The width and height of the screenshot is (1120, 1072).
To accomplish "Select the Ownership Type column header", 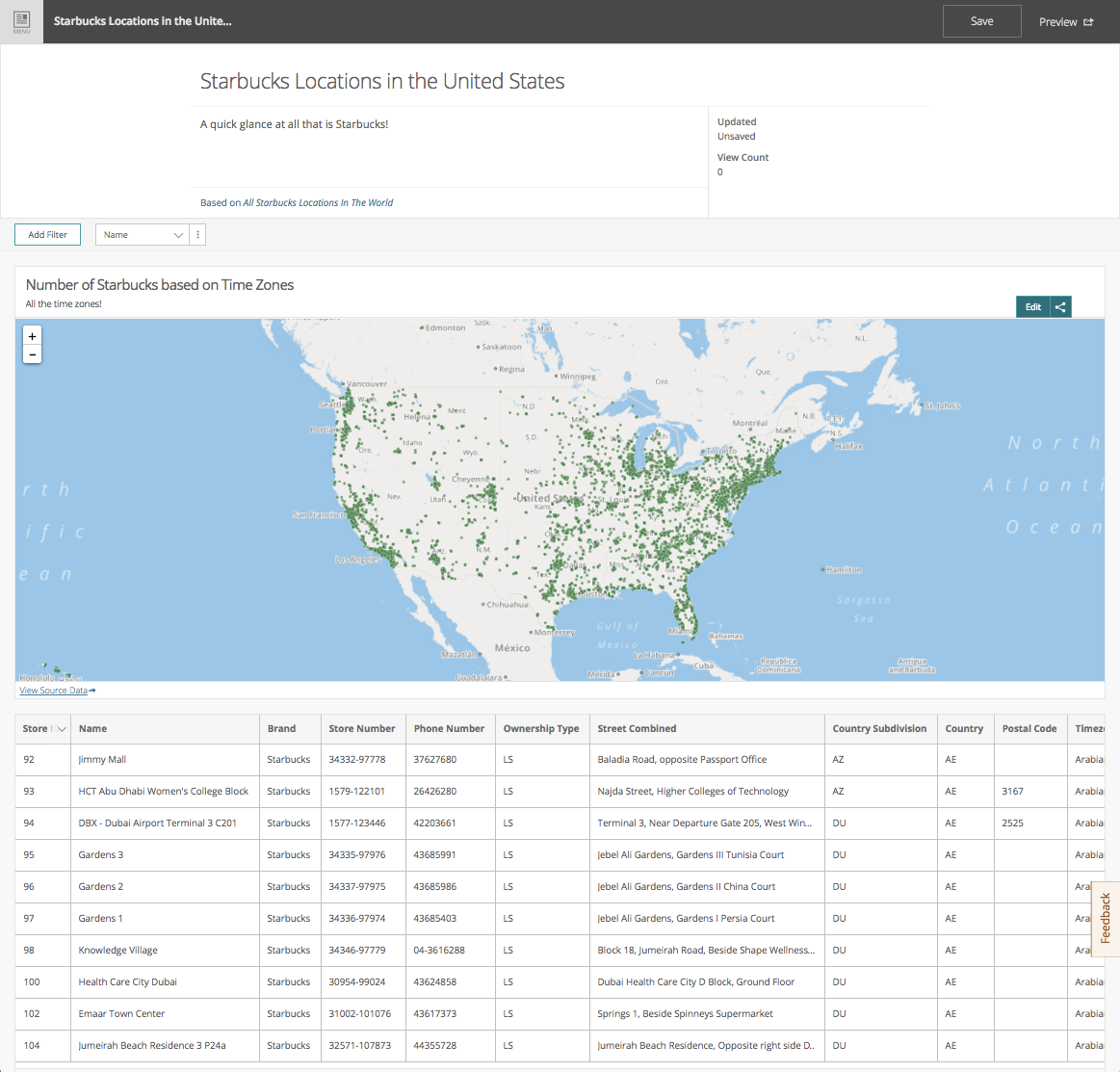I will click(x=541, y=728).
